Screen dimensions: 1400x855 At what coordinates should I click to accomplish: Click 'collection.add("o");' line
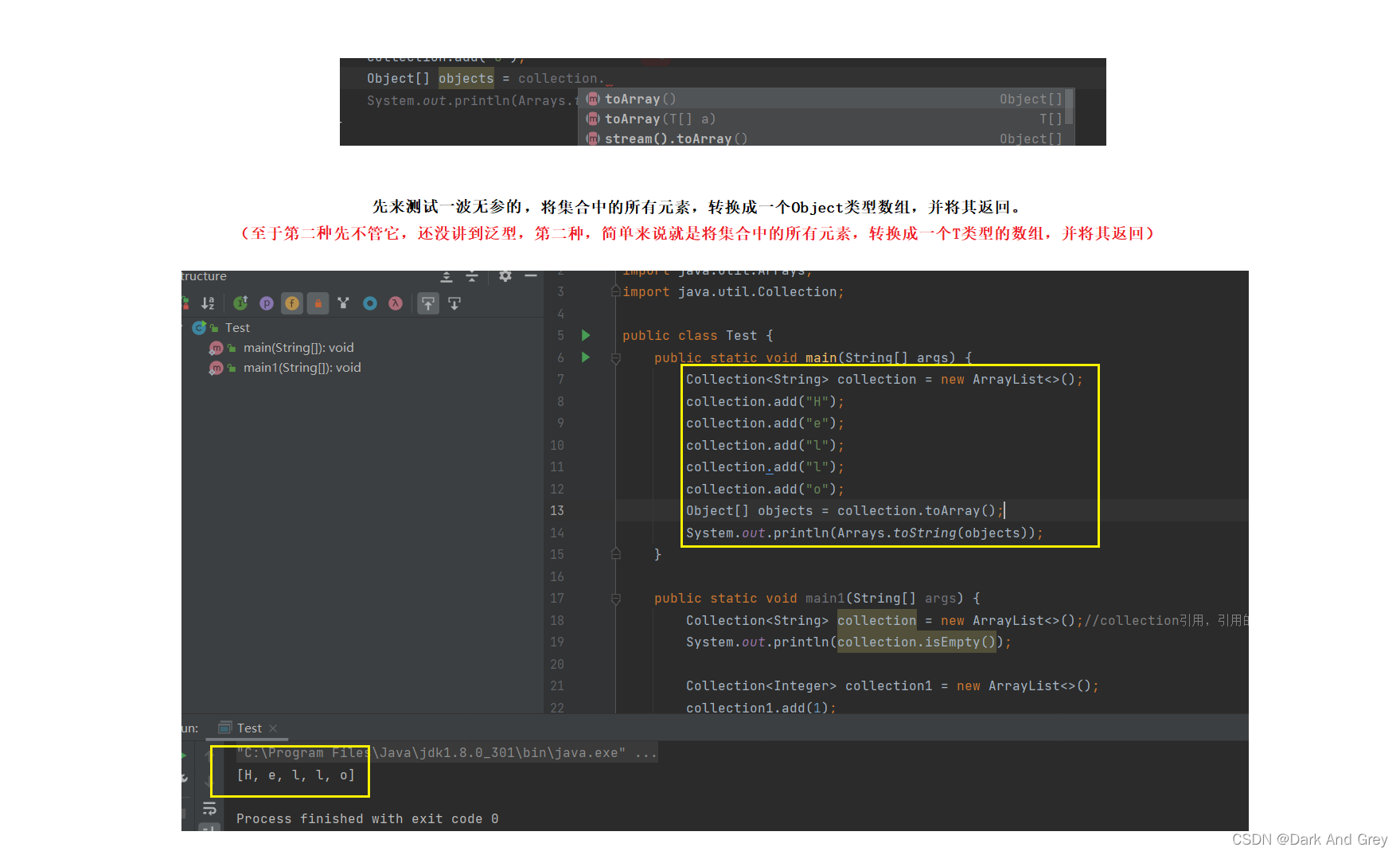click(x=765, y=490)
